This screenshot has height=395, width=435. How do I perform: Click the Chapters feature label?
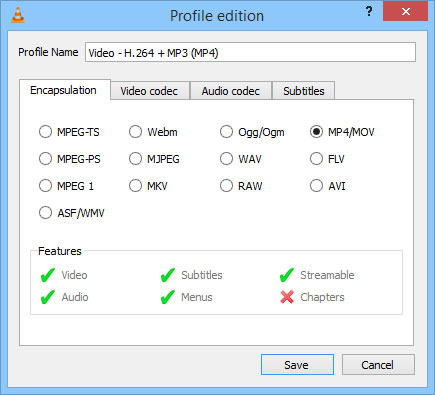point(322,297)
